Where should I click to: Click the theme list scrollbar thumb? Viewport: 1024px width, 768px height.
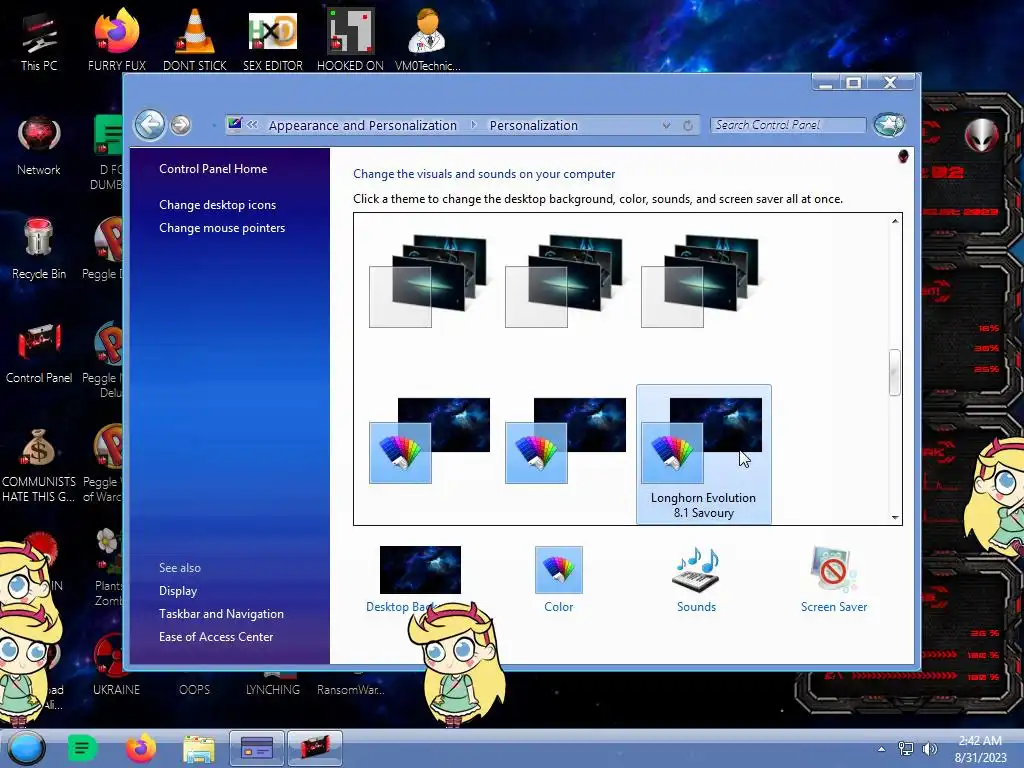895,372
